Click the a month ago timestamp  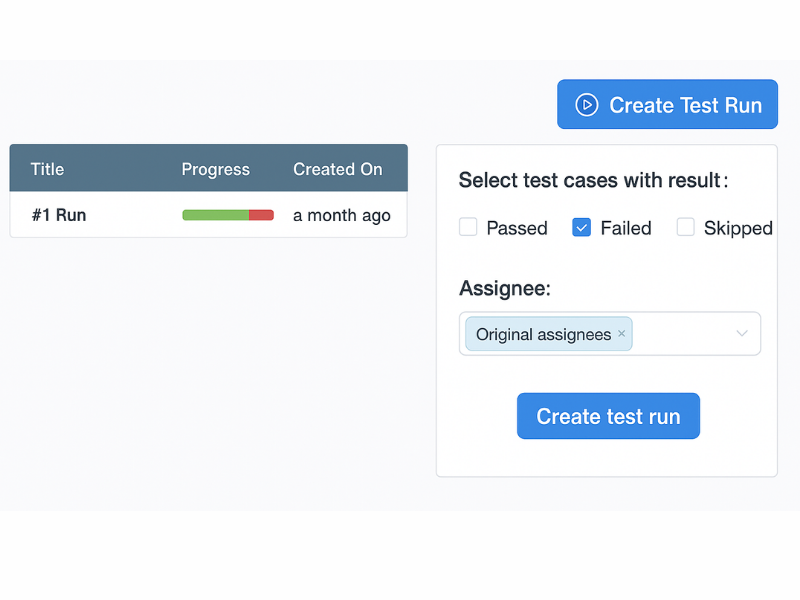pos(341,214)
